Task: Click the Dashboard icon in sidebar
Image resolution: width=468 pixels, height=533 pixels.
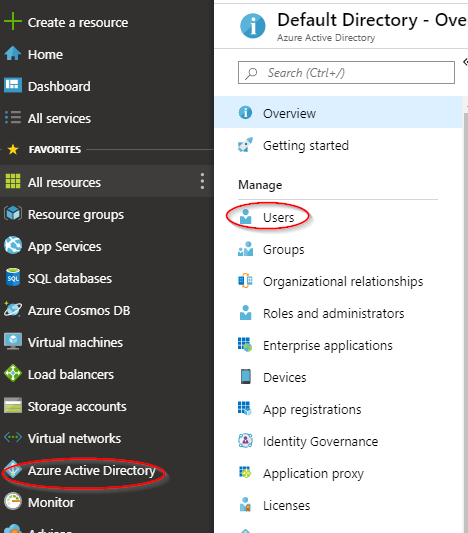Action: 13,85
